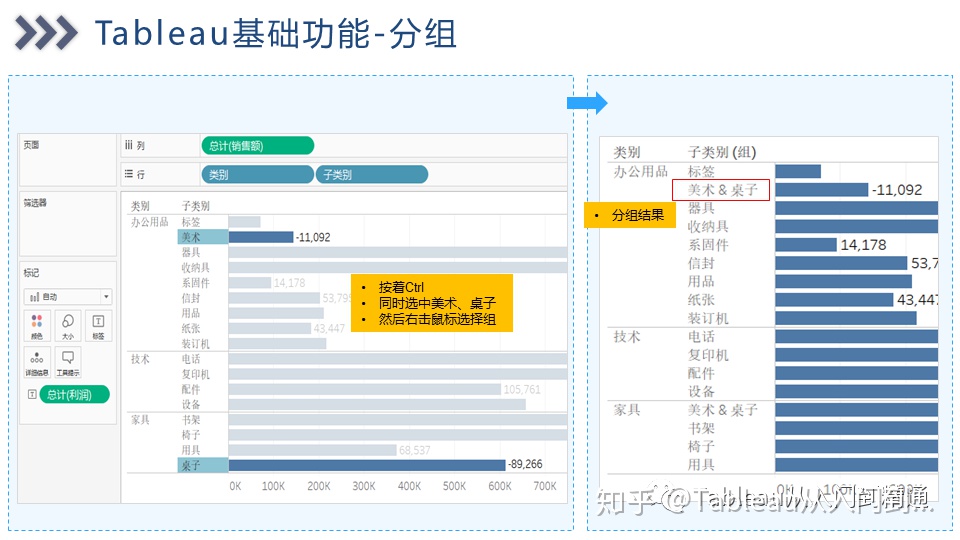Click 复印机 row label in right chart

pyautogui.click(x=708, y=355)
